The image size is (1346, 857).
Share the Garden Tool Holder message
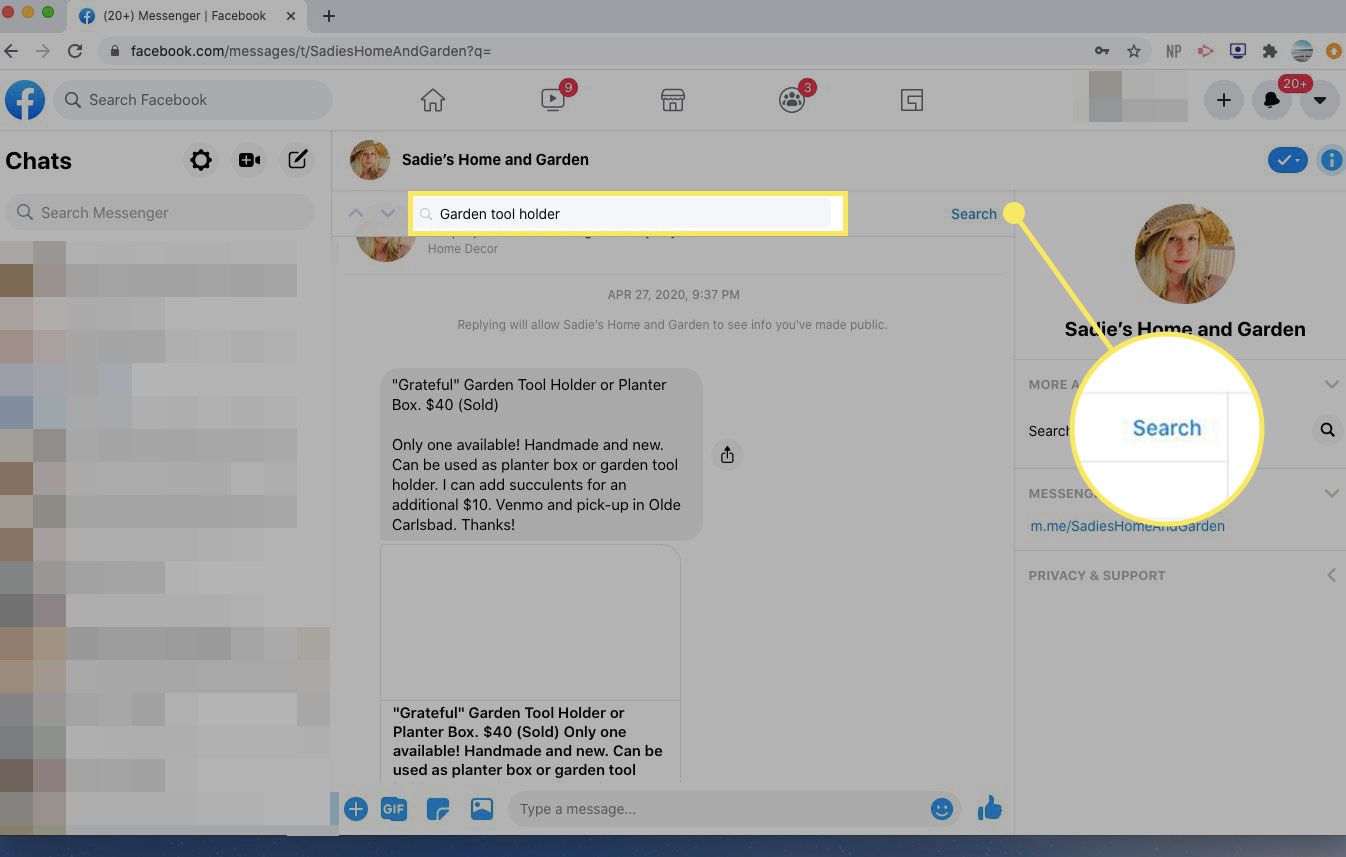pos(727,455)
